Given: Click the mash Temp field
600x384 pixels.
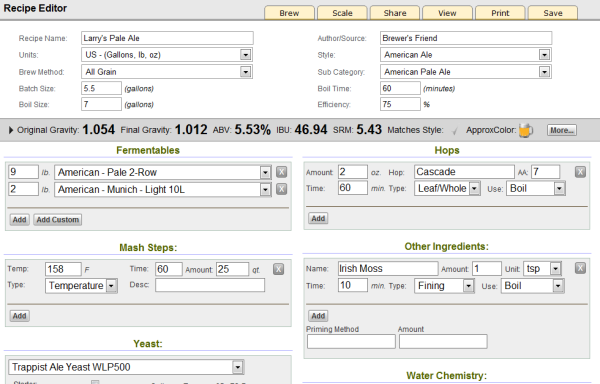Looking at the screenshot, I should (x=63, y=269).
